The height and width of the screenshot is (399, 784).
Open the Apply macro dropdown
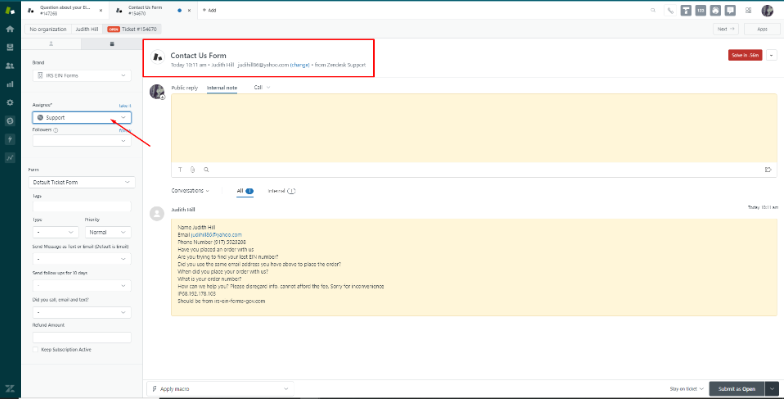click(x=220, y=388)
